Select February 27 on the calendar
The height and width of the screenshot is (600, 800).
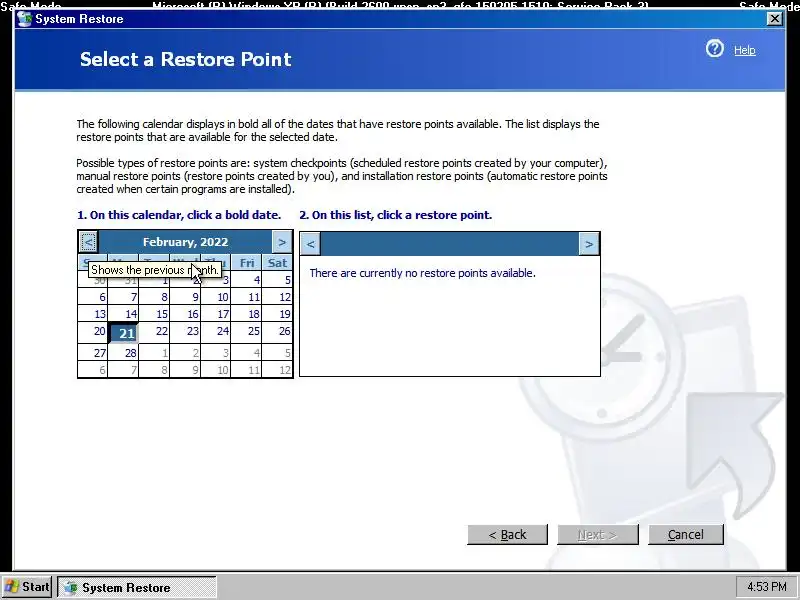pyautogui.click(x=93, y=353)
